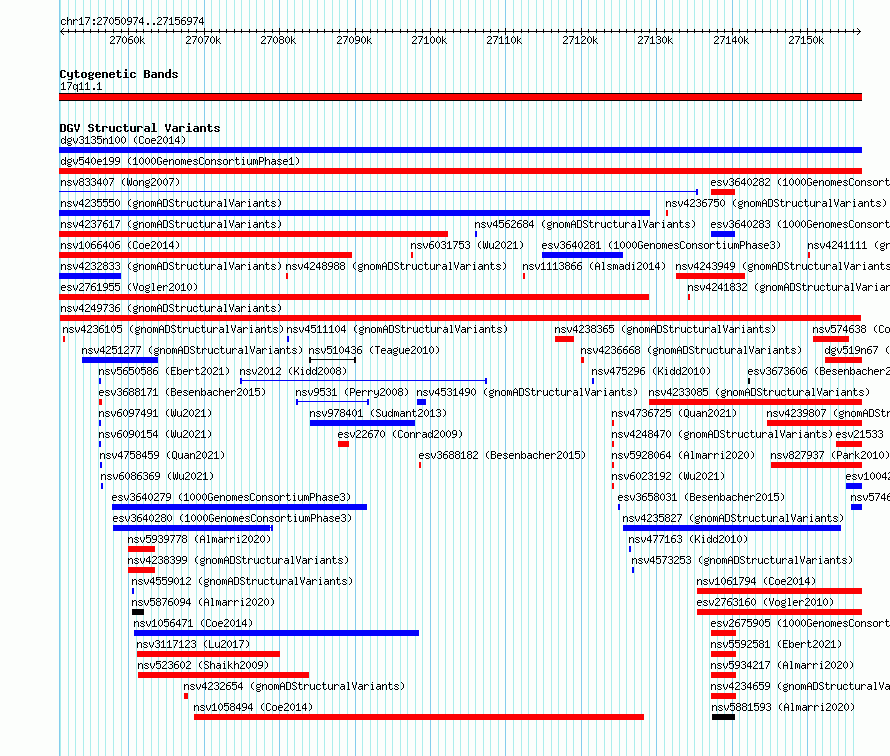Select the blue dgv3135n100 variant bar

click(x=460, y=150)
